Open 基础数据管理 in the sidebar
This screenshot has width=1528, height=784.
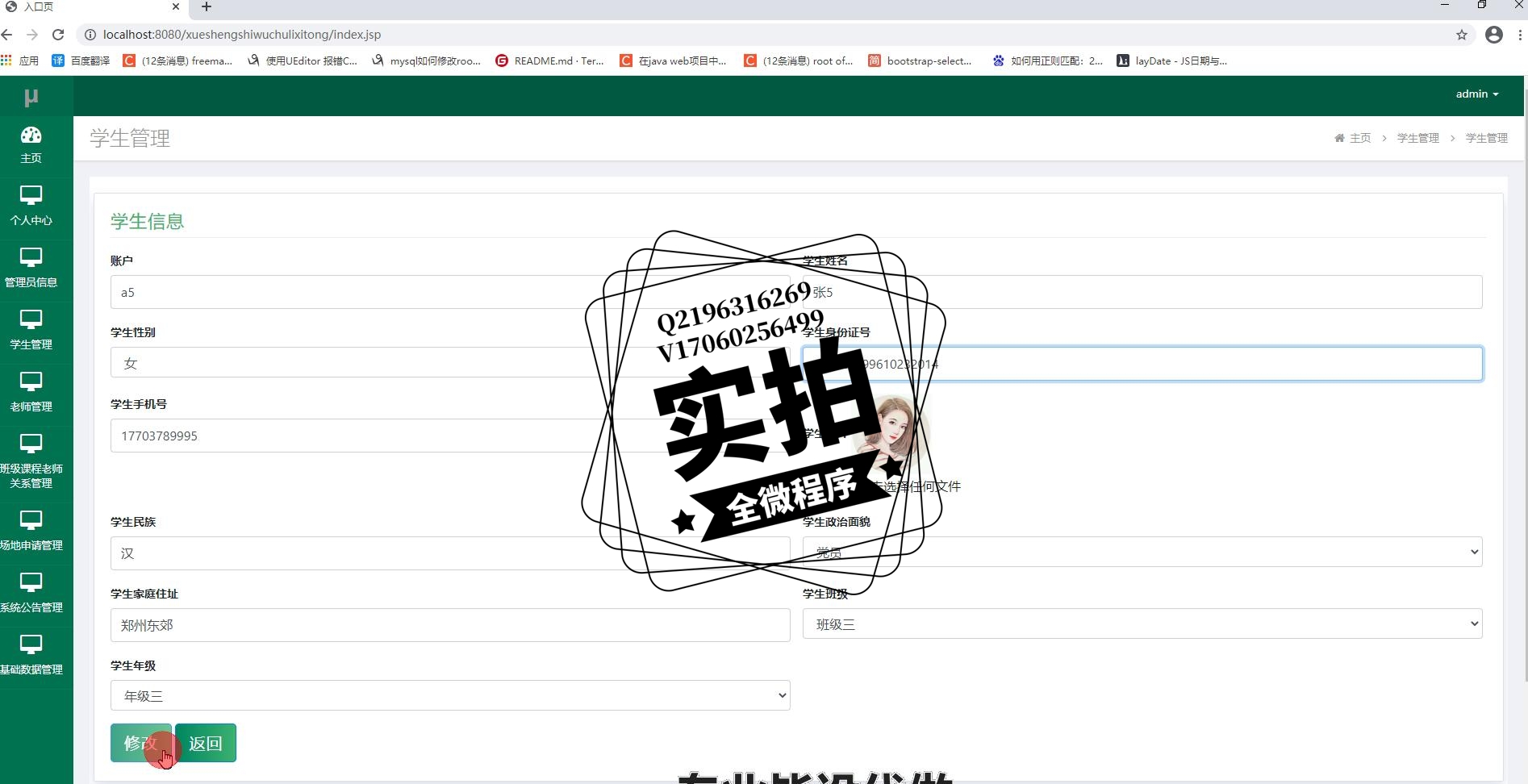31,656
